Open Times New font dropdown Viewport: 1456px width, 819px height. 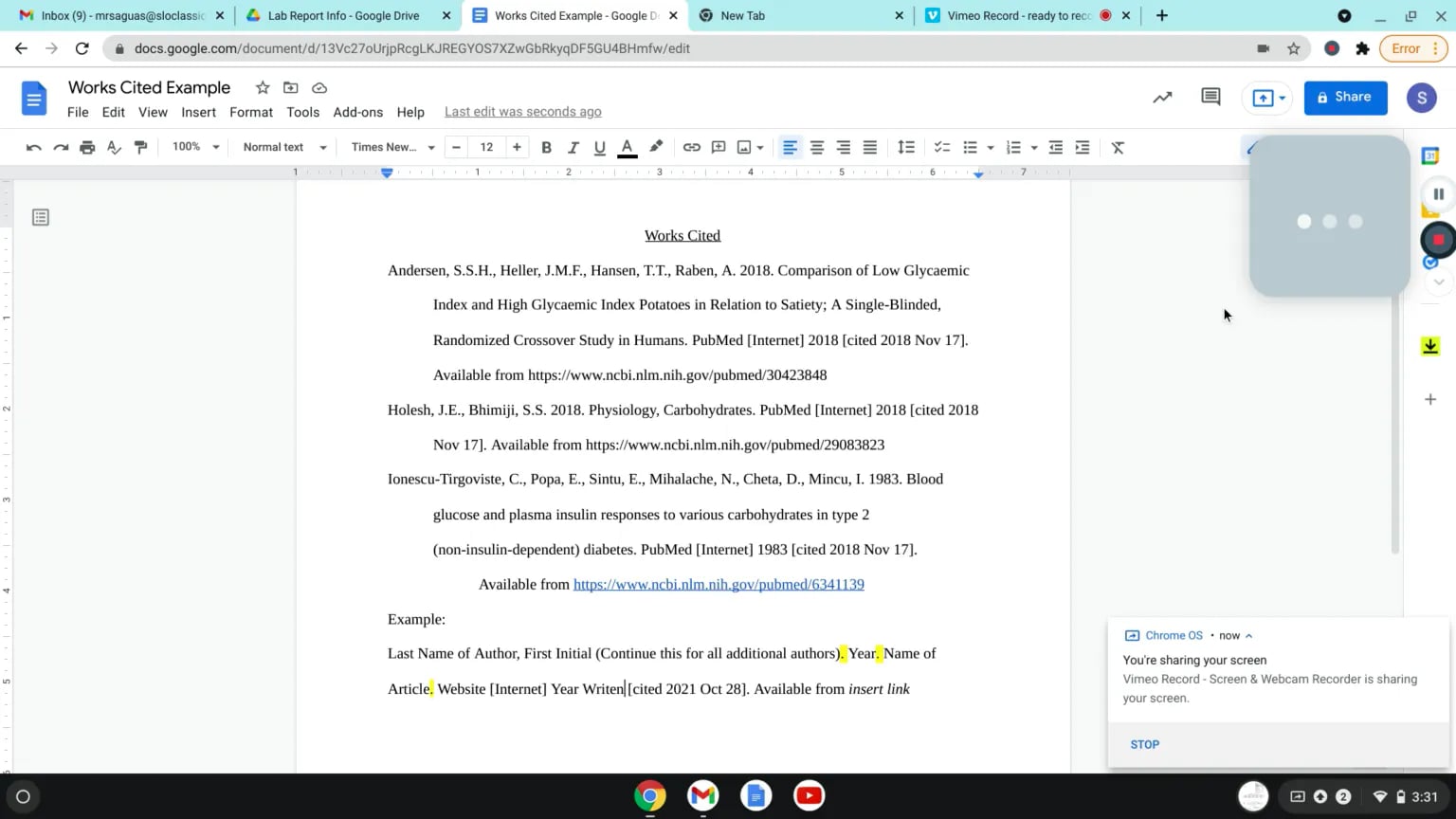pos(392,147)
